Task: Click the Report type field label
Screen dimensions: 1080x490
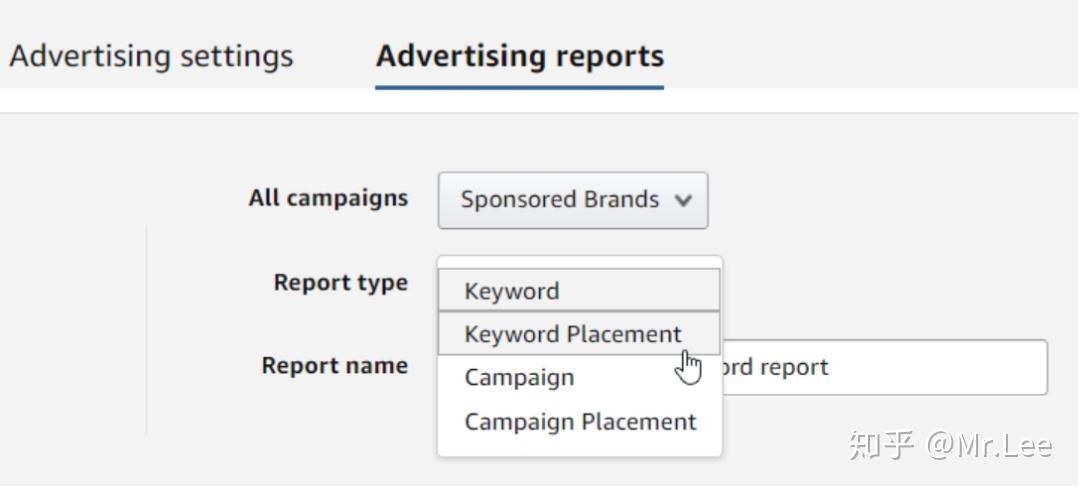Action: coord(340,283)
